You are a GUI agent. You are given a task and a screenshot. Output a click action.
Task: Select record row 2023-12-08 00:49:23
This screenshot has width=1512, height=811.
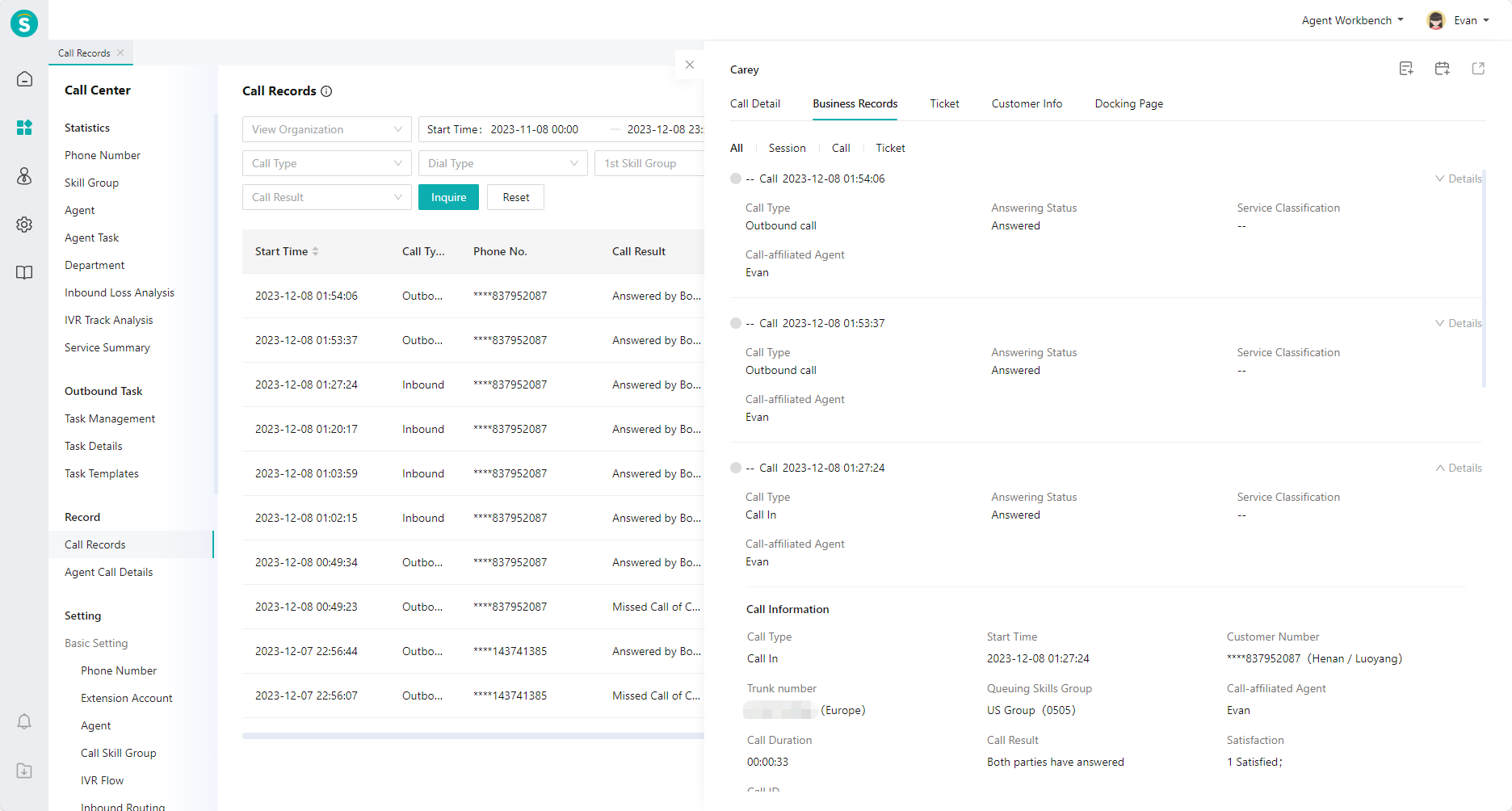click(473, 607)
